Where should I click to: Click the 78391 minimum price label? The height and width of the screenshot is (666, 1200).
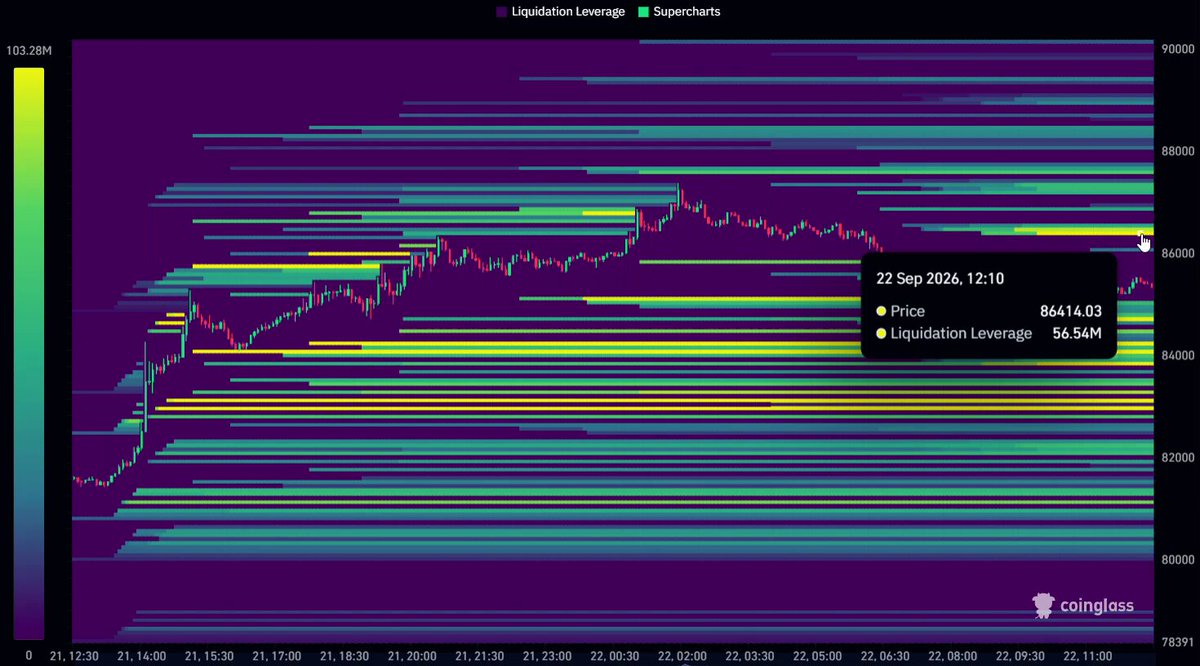tap(1176, 641)
